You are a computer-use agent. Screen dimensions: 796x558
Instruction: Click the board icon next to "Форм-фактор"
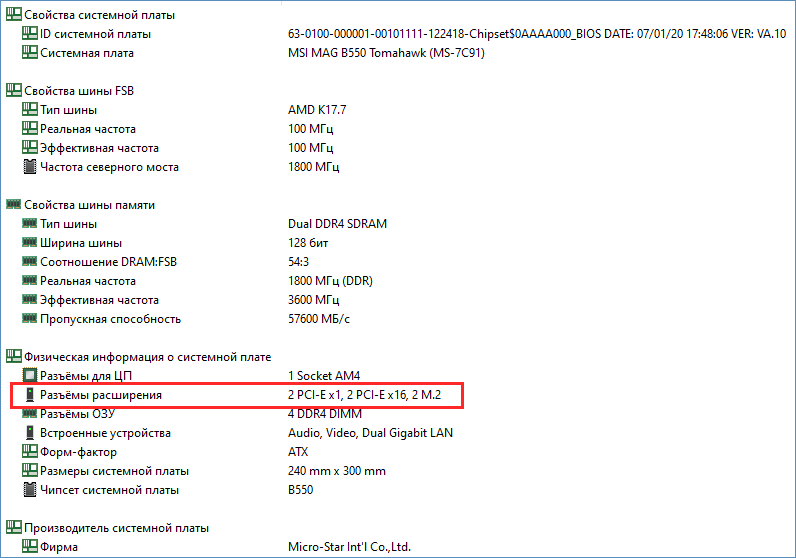(29, 451)
